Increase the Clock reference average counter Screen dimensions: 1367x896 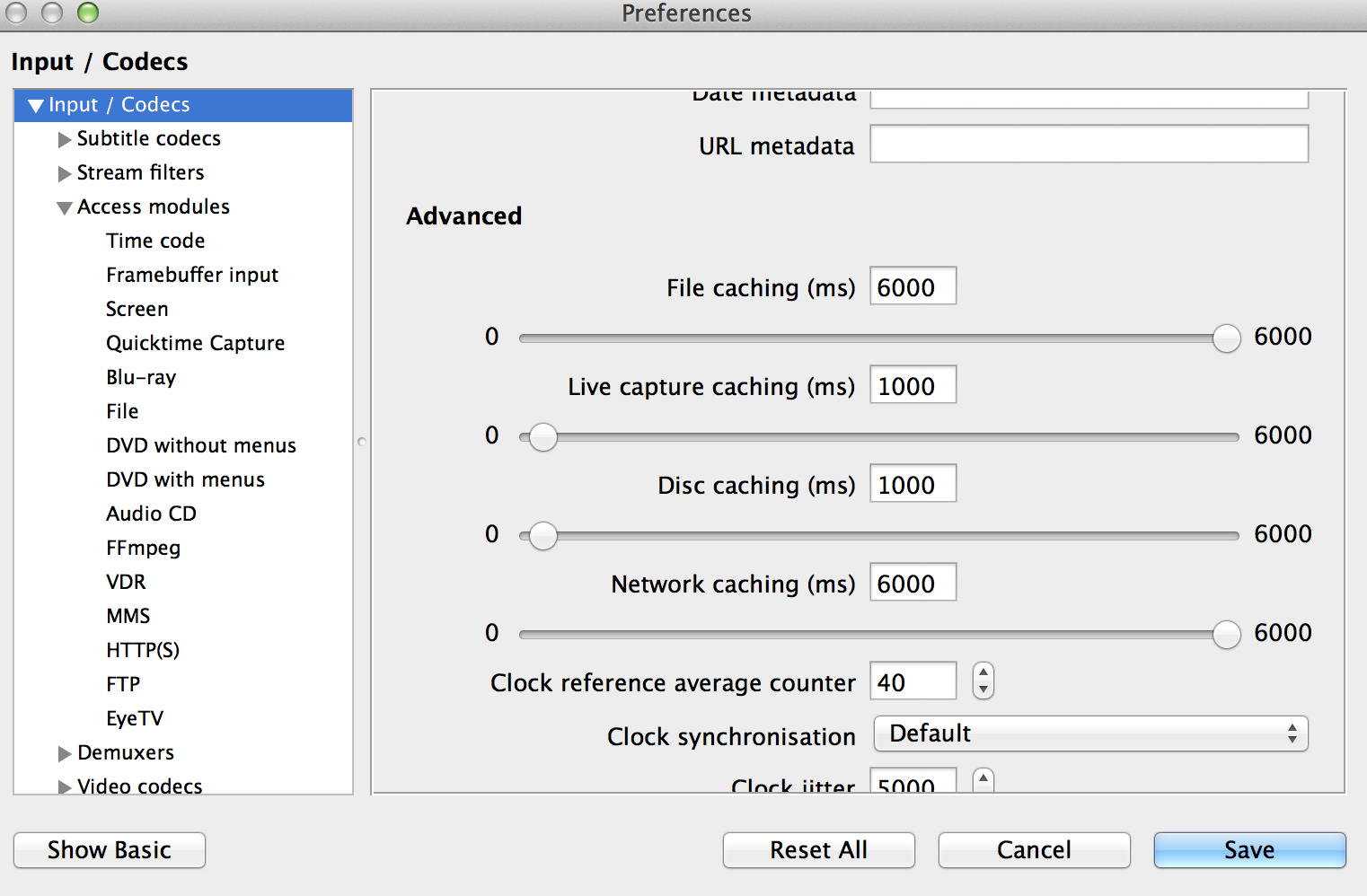pyautogui.click(x=983, y=672)
